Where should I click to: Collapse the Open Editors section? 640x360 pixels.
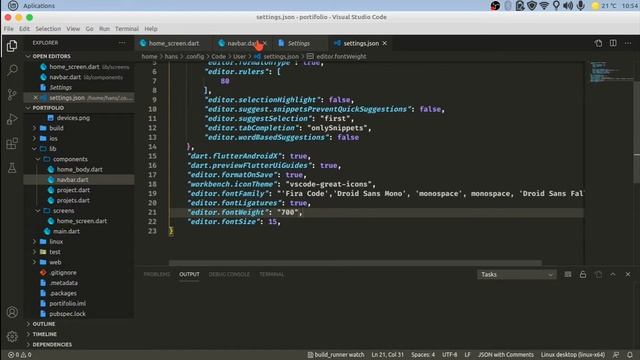(x=28, y=56)
